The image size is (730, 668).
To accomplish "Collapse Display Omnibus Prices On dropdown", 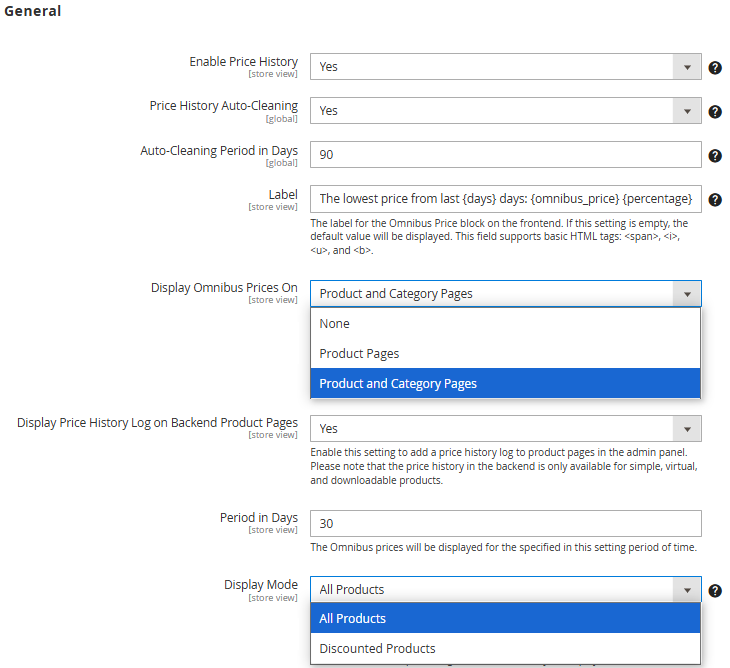I will 506,294.
